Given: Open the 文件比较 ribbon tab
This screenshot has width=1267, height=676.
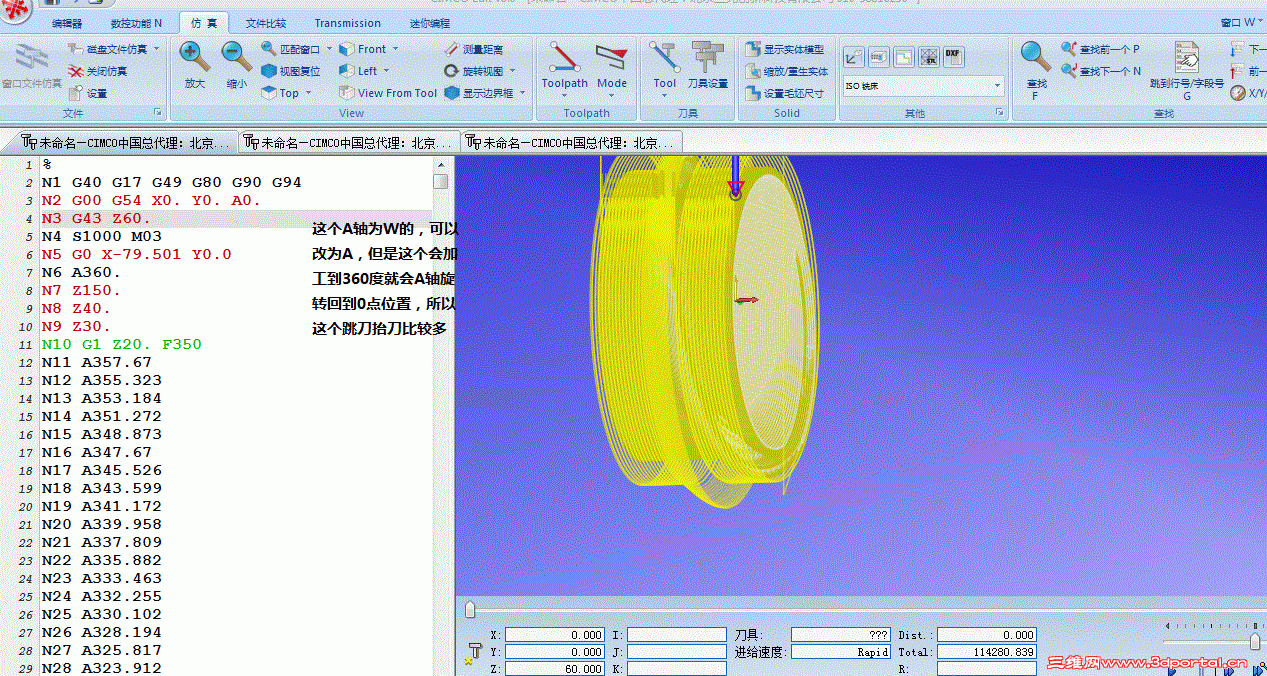Looking at the screenshot, I should [x=266, y=23].
